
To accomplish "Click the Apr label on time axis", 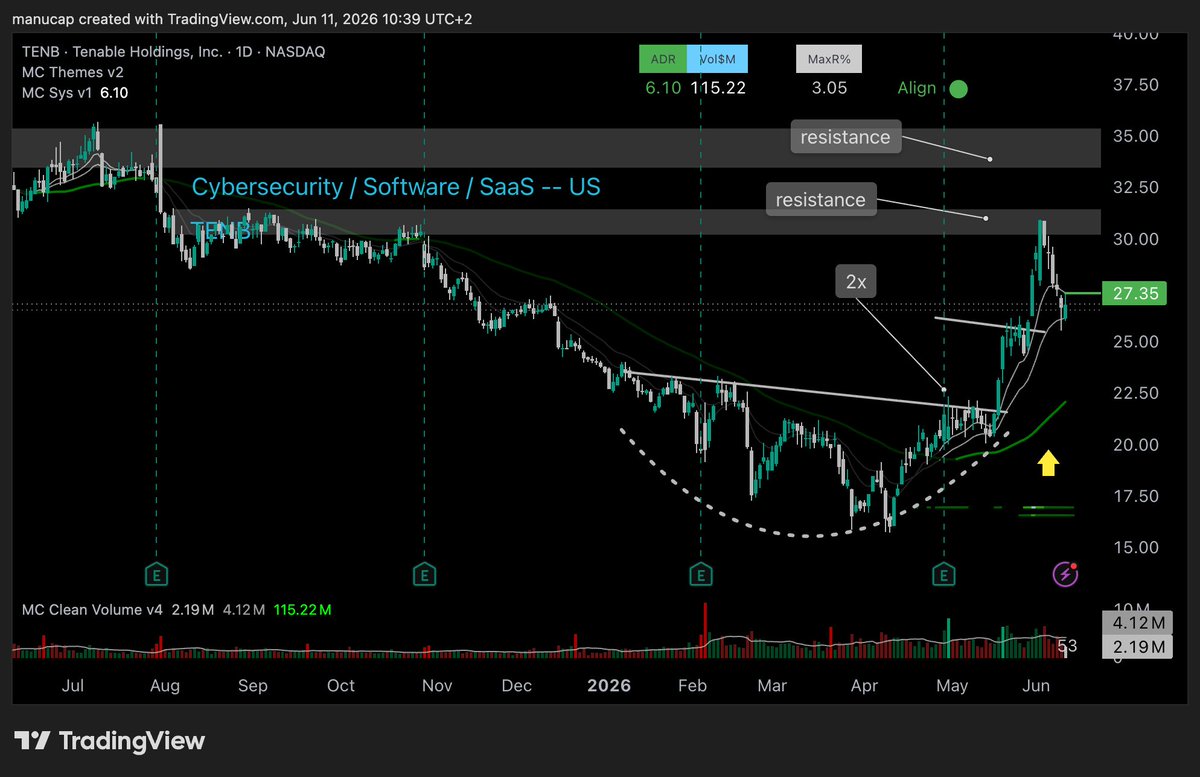I will 864,686.
